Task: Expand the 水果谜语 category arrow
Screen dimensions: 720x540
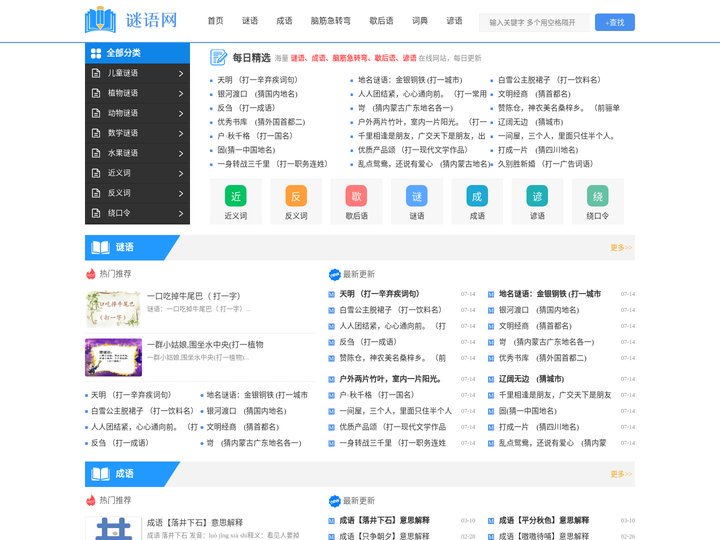Action: coord(181,153)
